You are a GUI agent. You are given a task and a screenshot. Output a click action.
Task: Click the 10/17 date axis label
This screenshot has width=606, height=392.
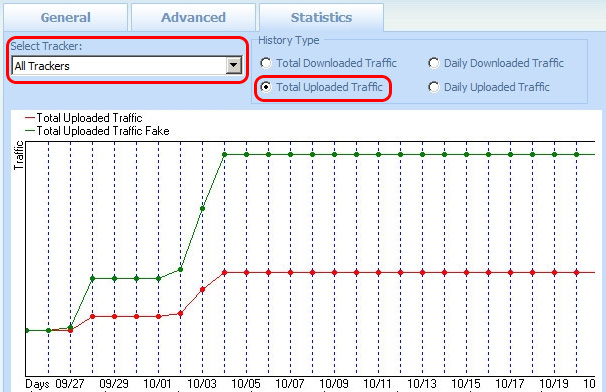pyautogui.click(x=510, y=384)
